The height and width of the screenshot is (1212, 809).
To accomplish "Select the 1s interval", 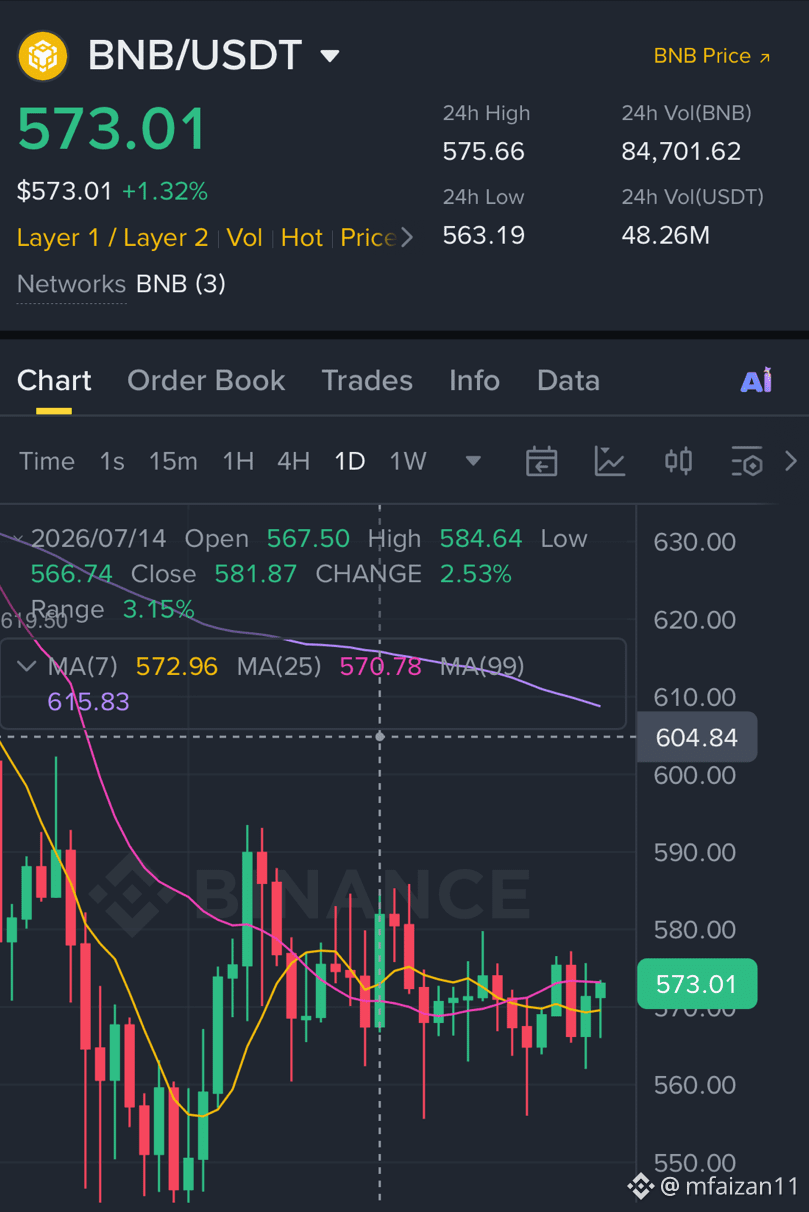I will [112, 461].
